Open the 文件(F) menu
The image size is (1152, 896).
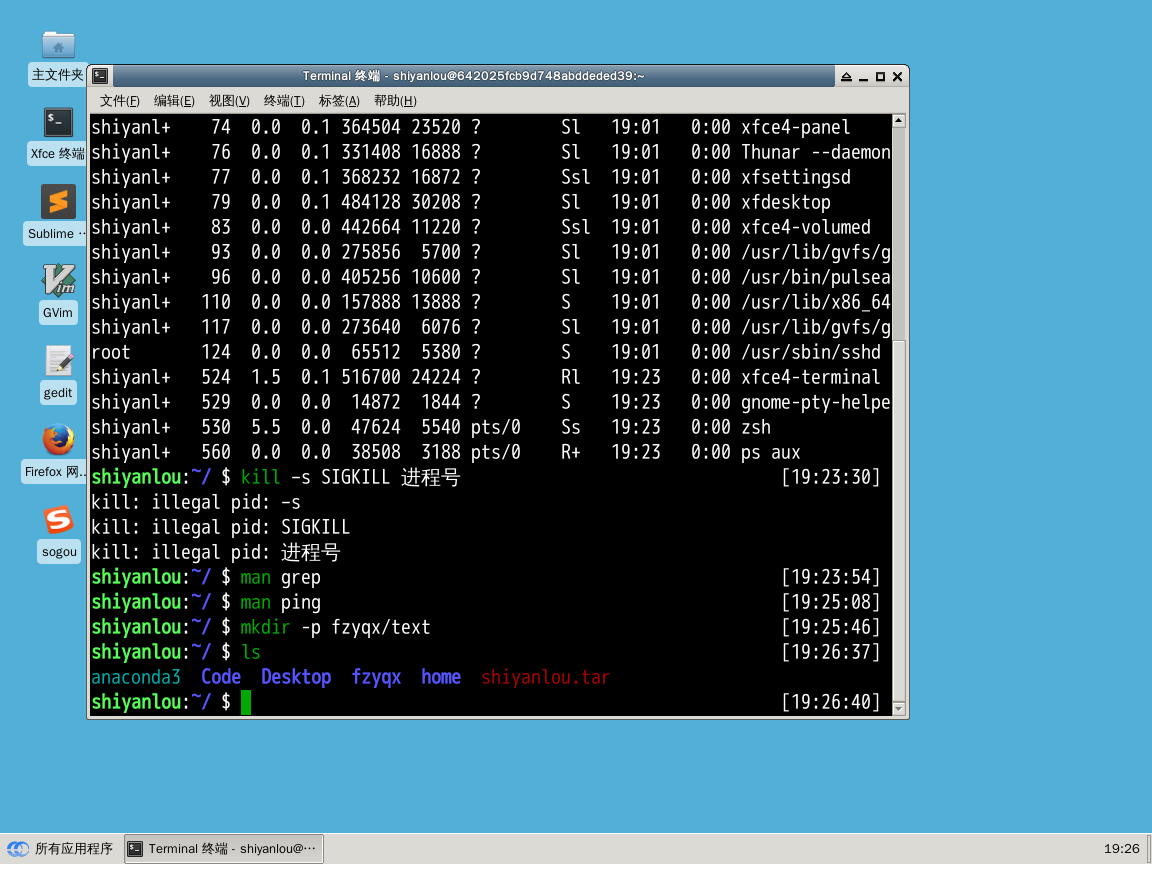(x=119, y=101)
